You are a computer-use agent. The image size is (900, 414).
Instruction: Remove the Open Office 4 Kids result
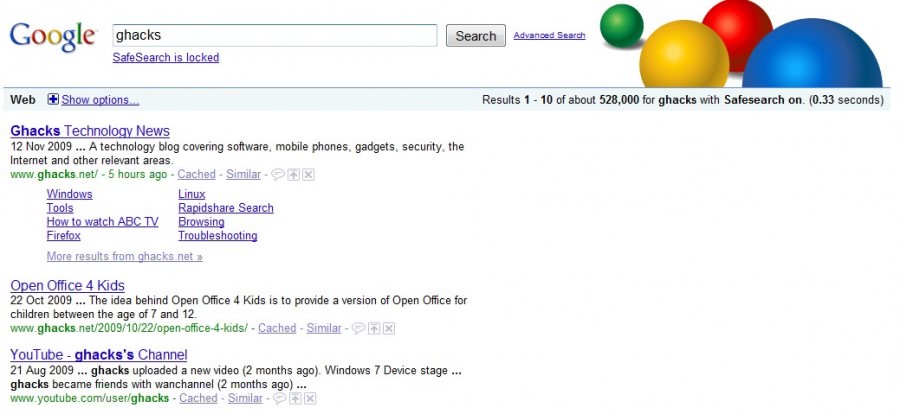[389, 329]
